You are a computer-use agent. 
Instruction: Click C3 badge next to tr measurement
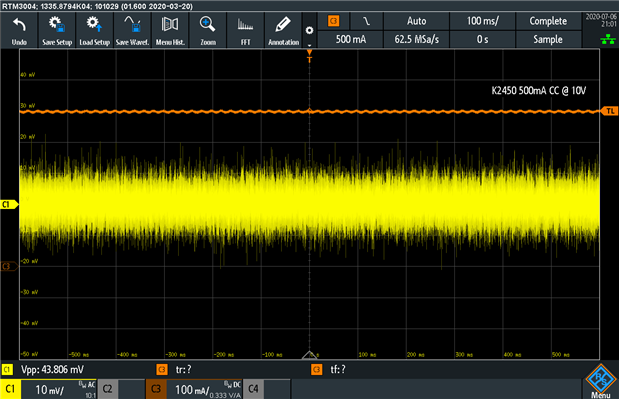[x=162, y=370]
